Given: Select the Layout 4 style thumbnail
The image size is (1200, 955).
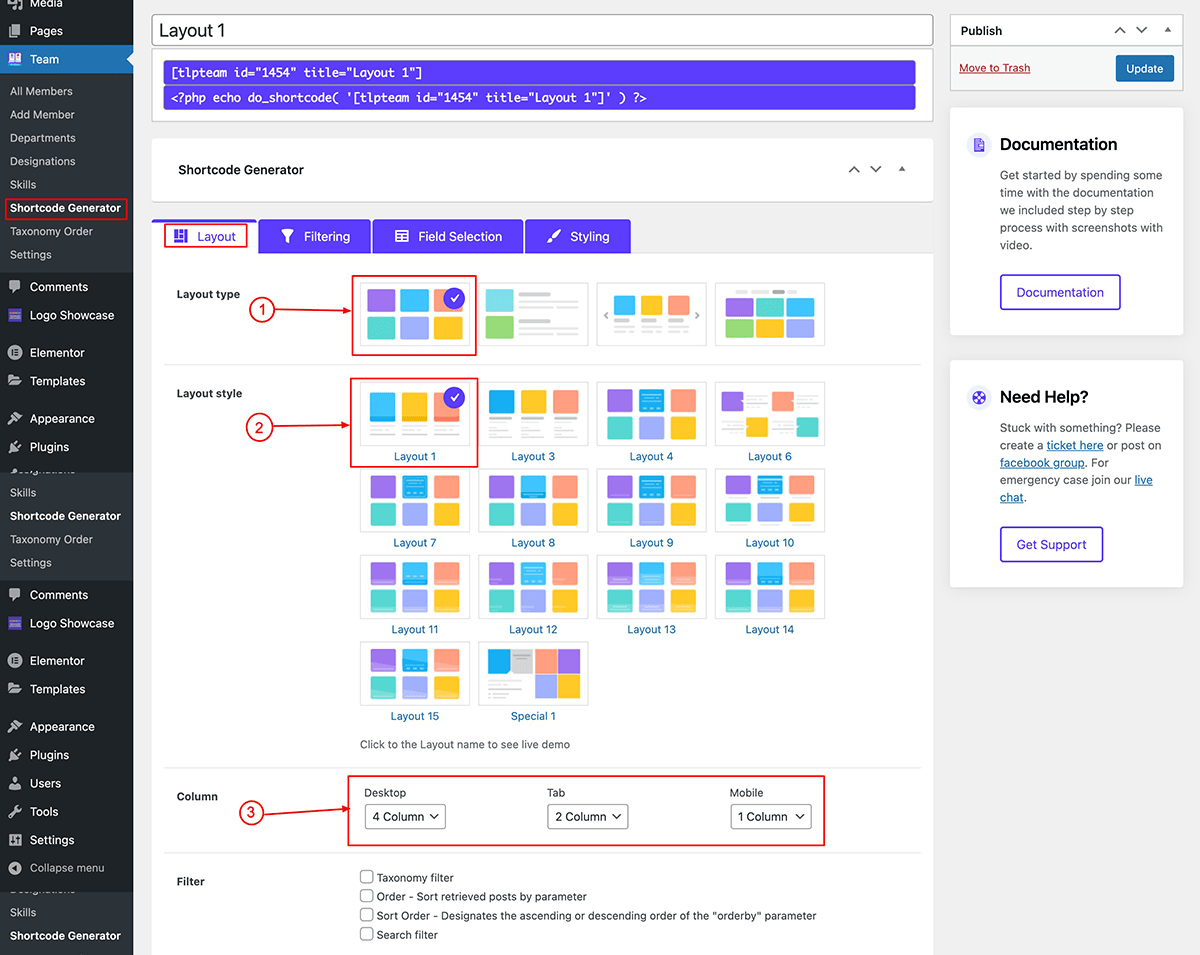Looking at the screenshot, I should coord(652,414).
